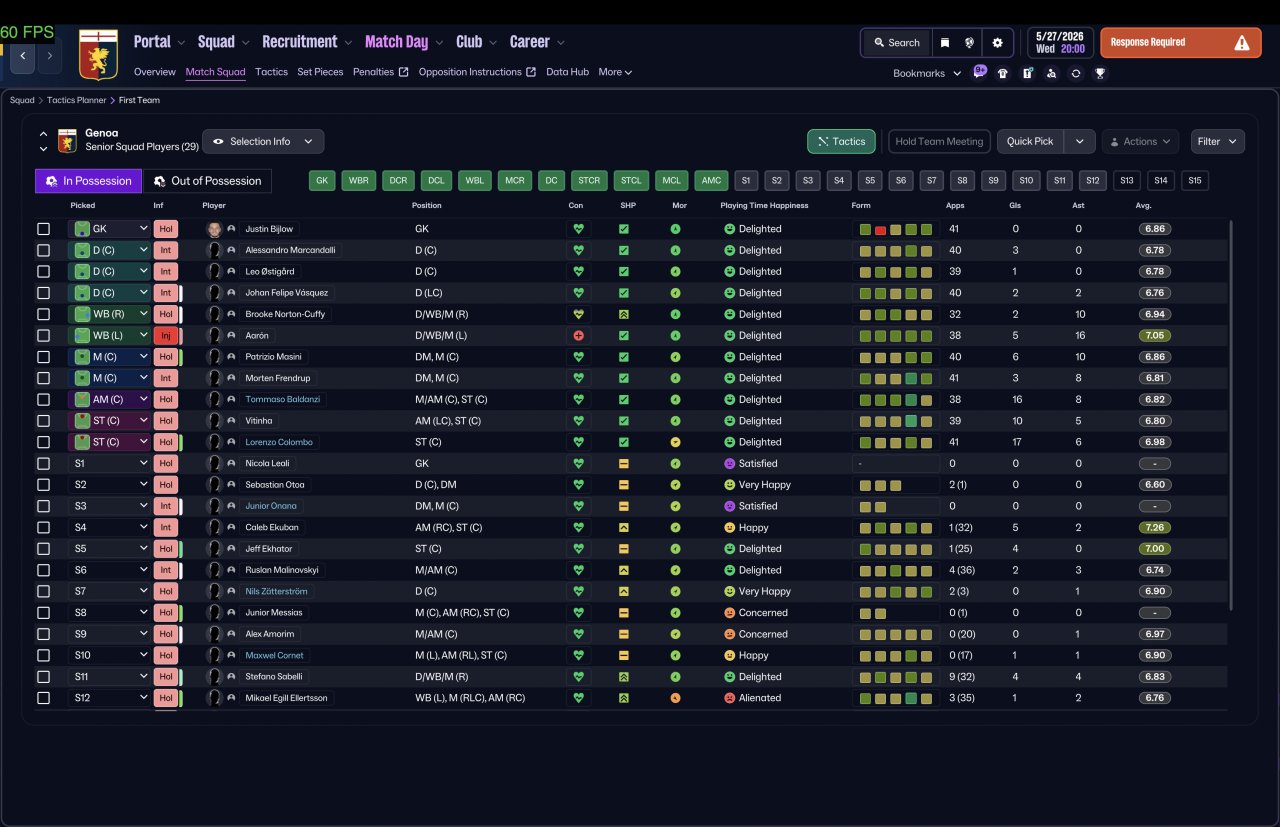Viewport: 1280px width, 827px height.
Task: Tick the checkbox for Leo Østigård
Action: coord(43,272)
